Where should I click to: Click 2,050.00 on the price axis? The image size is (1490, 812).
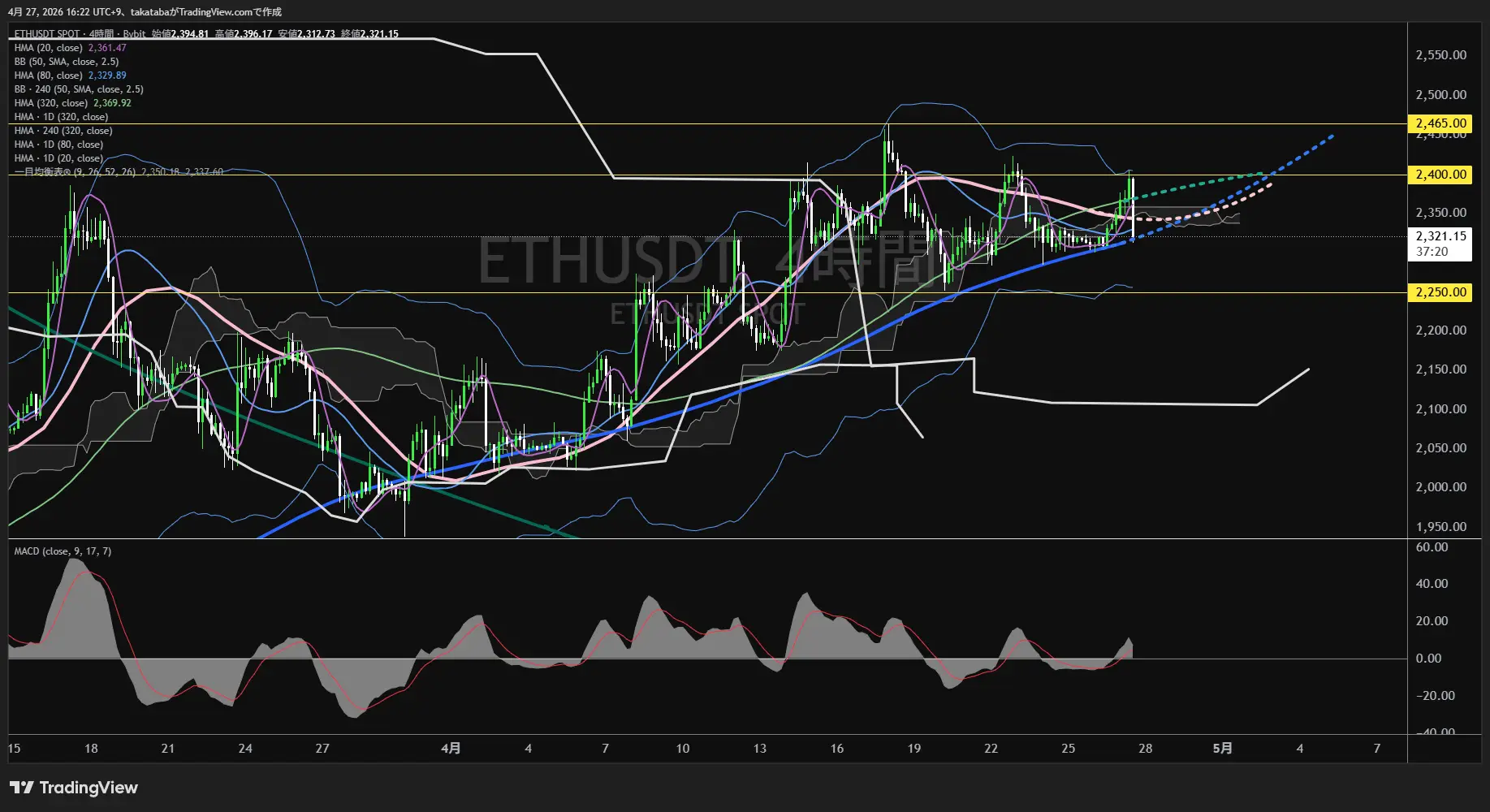pos(1440,448)
